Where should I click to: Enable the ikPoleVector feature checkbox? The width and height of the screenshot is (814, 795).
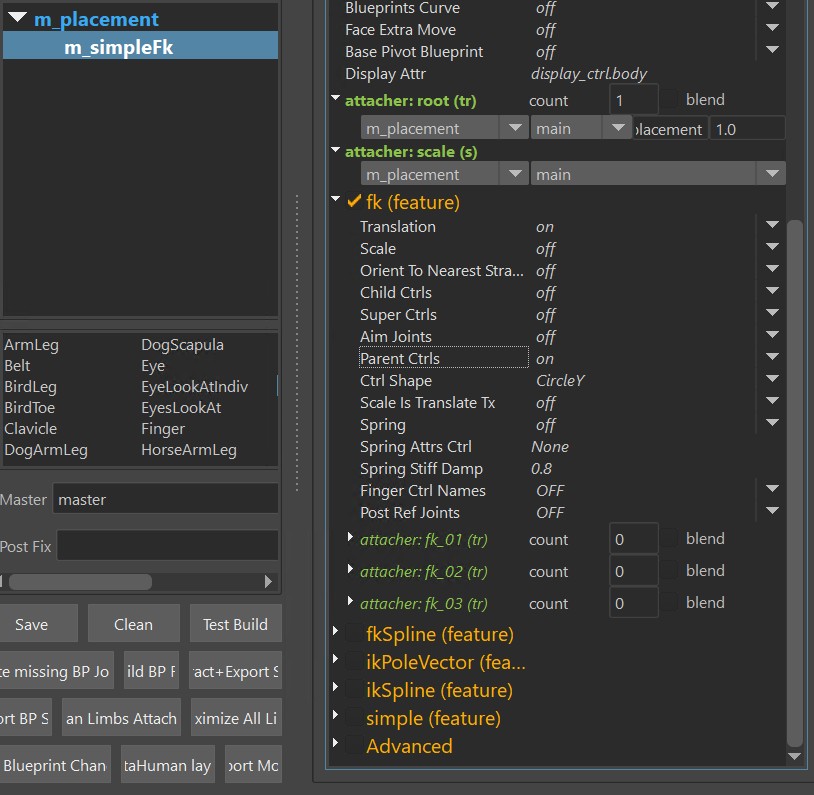click(x=355, y=661)
